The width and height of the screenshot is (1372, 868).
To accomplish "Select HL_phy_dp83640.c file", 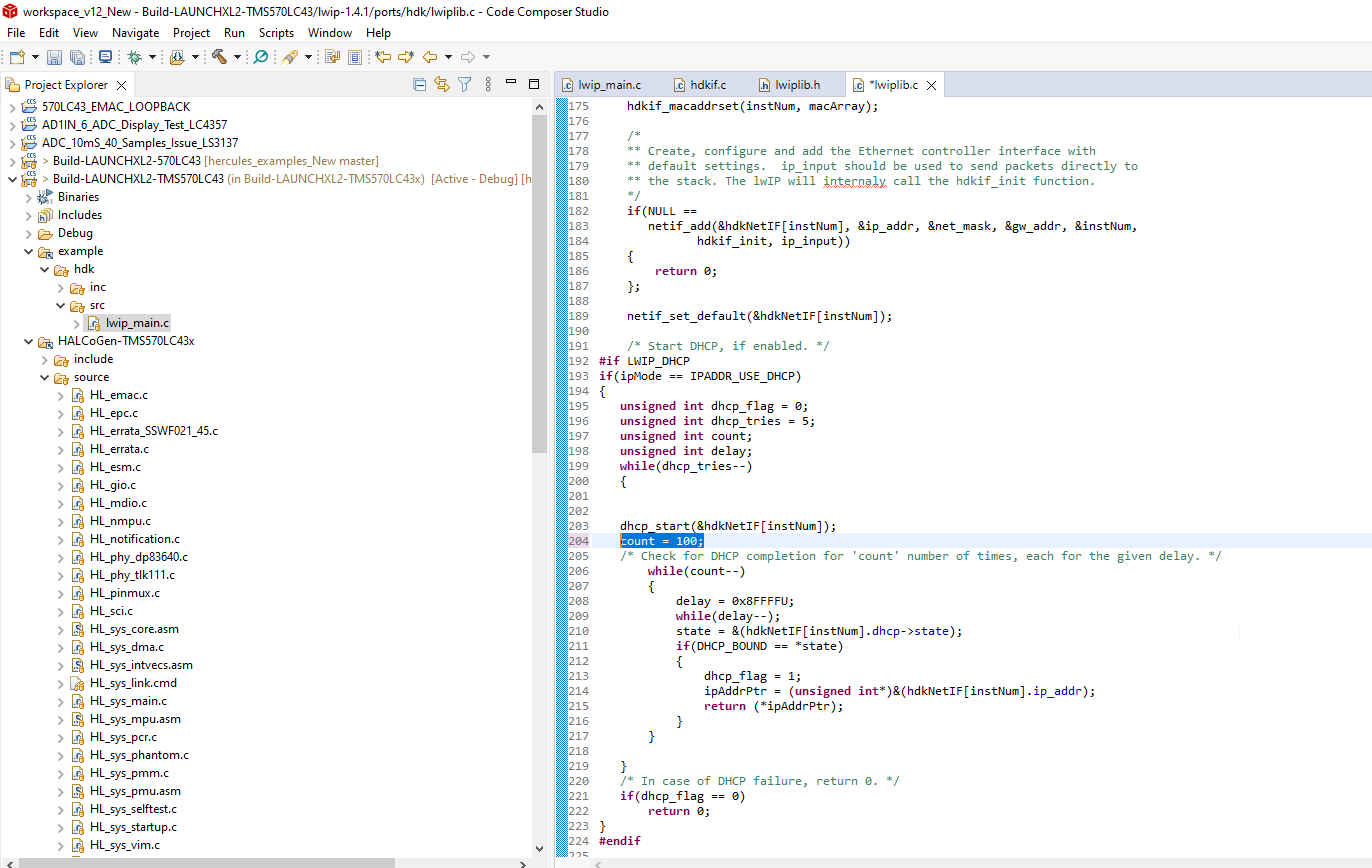I will [x=138, y=557].
